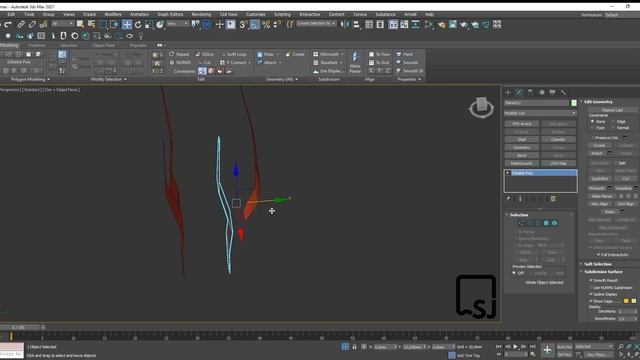Screen dimensions: 640x360
Task: Click the QuickSlice button
Action: [x=600, y=178]
